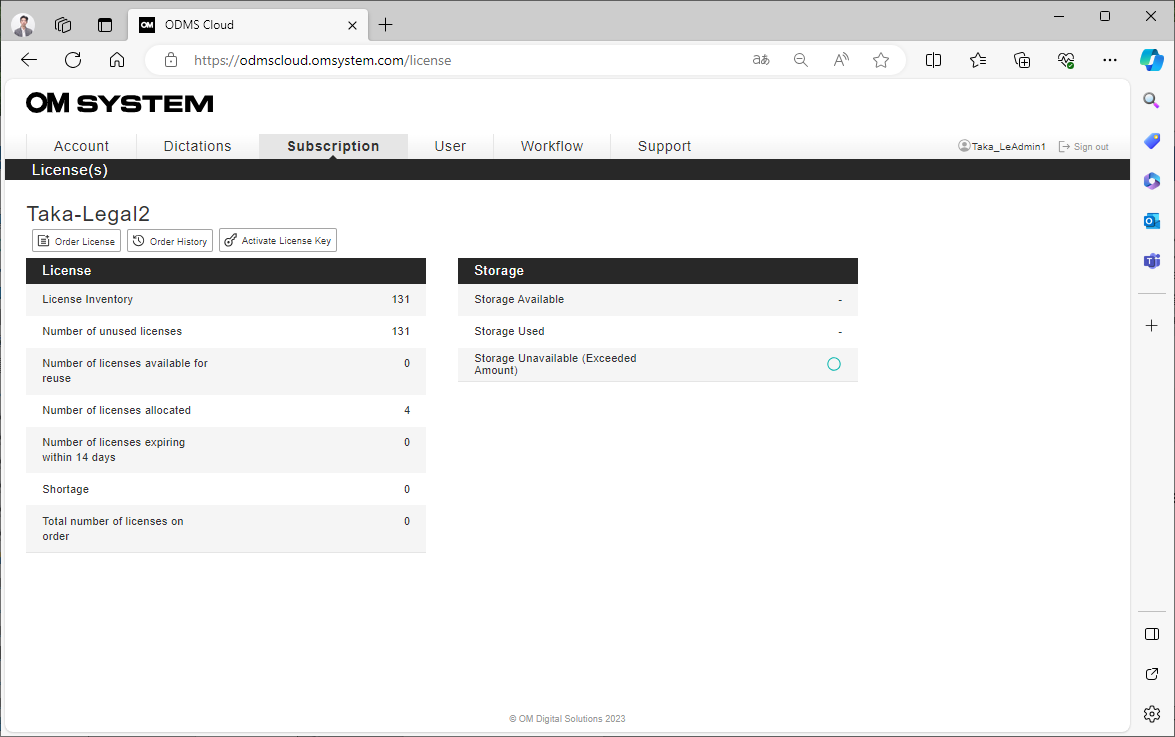
Task: Select the Workflow menu item
Action: point(551,146)
